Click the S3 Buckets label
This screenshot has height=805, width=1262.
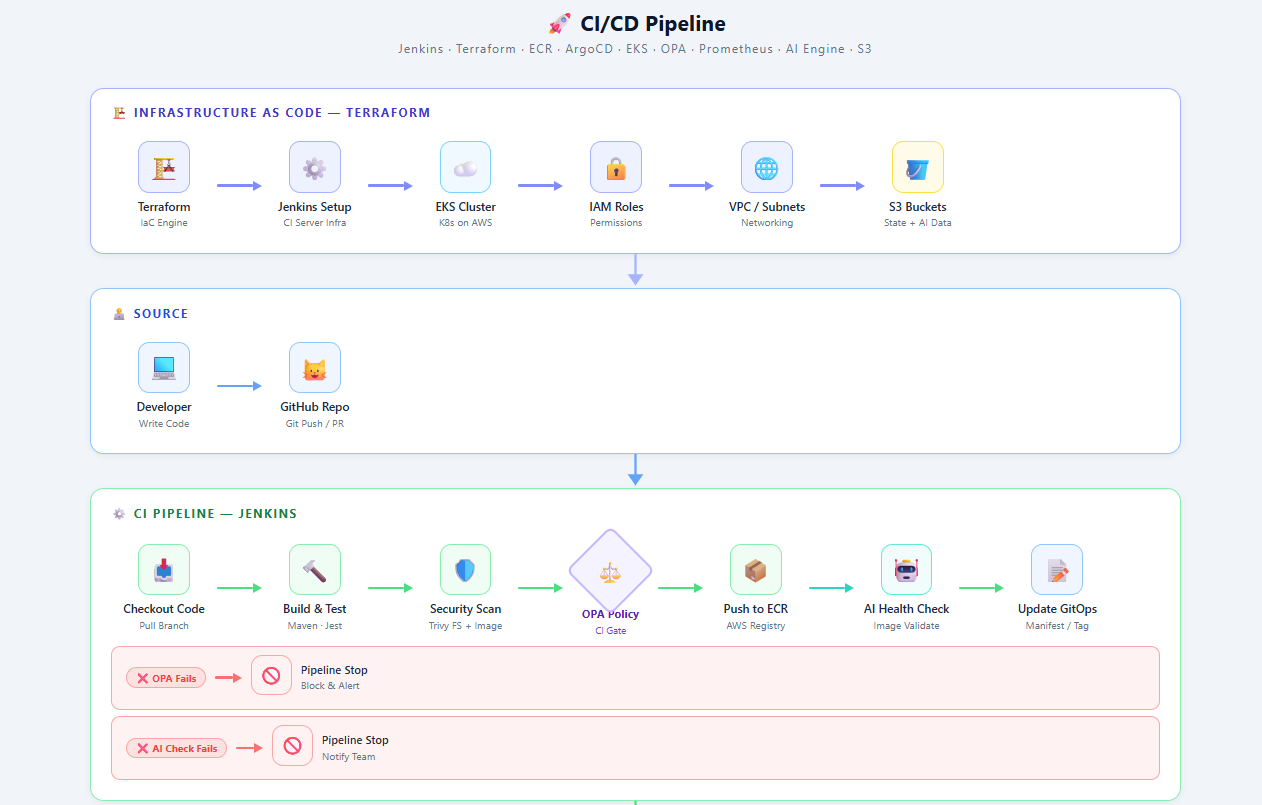tap(918, 207)
